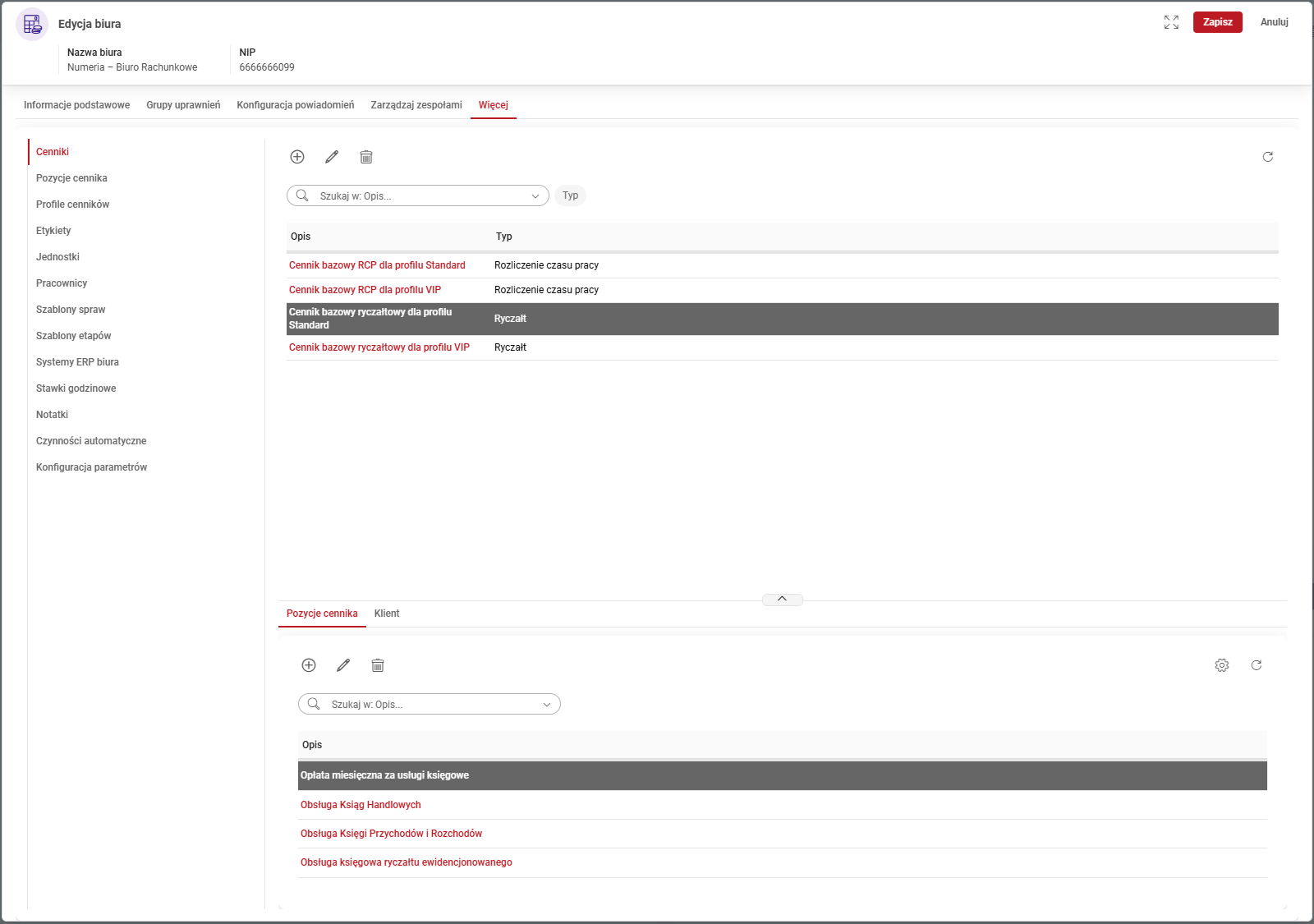The height and width of the screenshot is (924, 1314).
Task: Click the add icon above the price lists table
Action: tap(297, 157)
